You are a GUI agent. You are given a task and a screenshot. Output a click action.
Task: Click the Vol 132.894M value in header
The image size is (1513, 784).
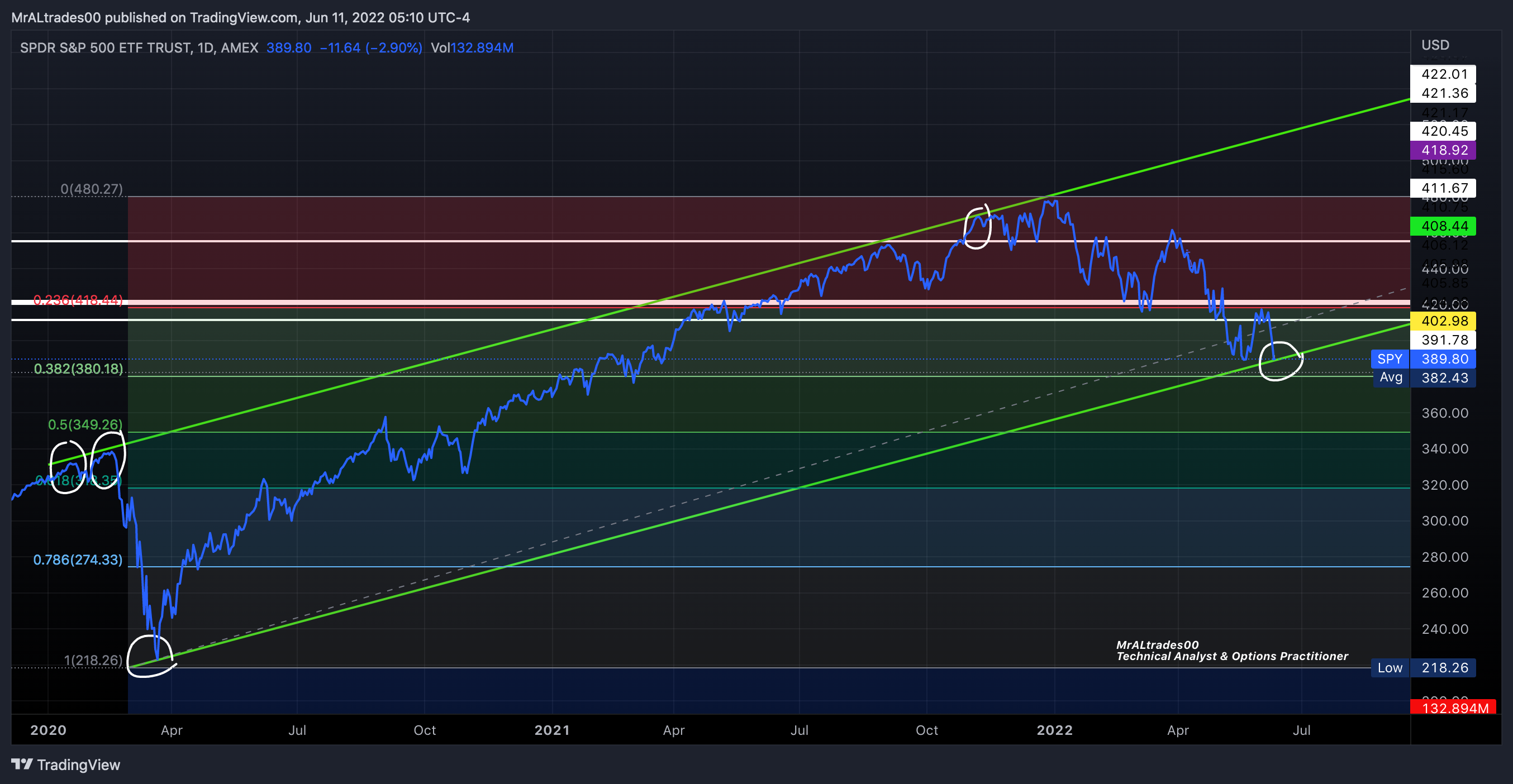pyautogui.click(x=472, y=47)
